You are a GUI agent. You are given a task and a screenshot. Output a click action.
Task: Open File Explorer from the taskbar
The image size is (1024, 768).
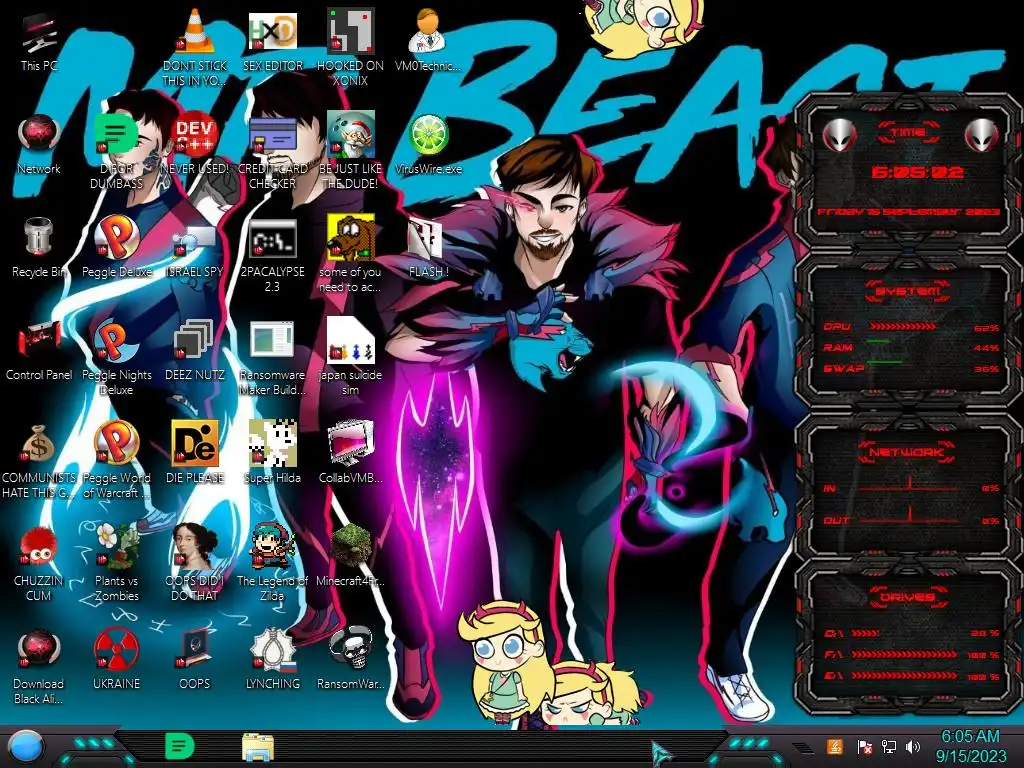(x=258, y=747)
